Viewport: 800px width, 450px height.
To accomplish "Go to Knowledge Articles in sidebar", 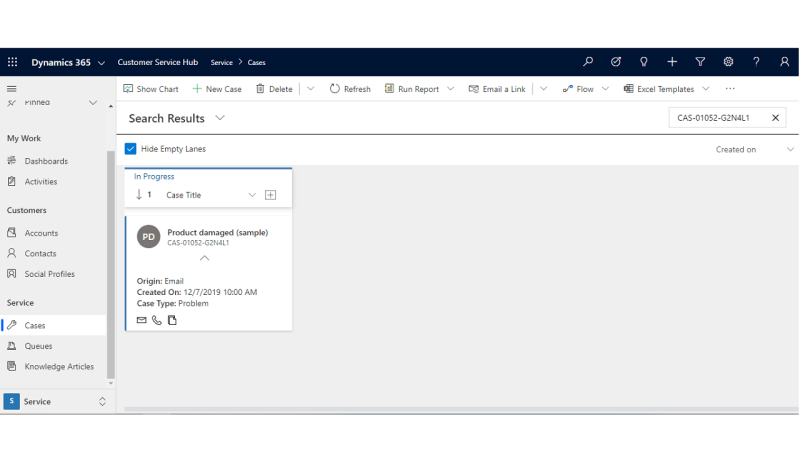I will tap(59, 366).
